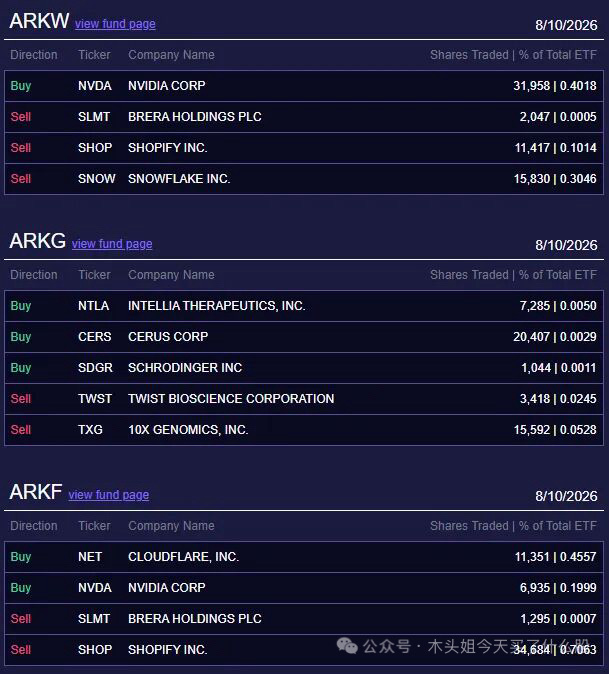This screenshot has width=609, height=674.
Task: Select the SNOWFLAKE INC. sell row
Action: [304, 179]
